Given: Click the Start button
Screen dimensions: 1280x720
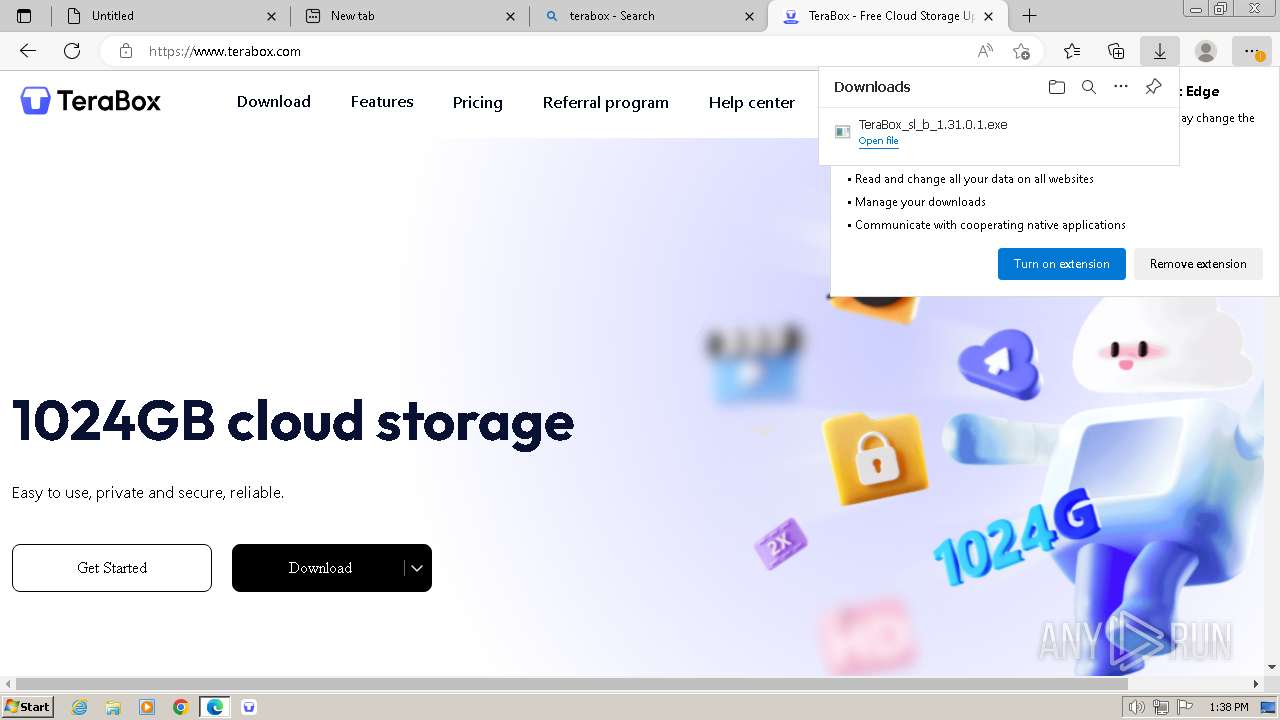Looking at the screenshot, I should point(27,707).
